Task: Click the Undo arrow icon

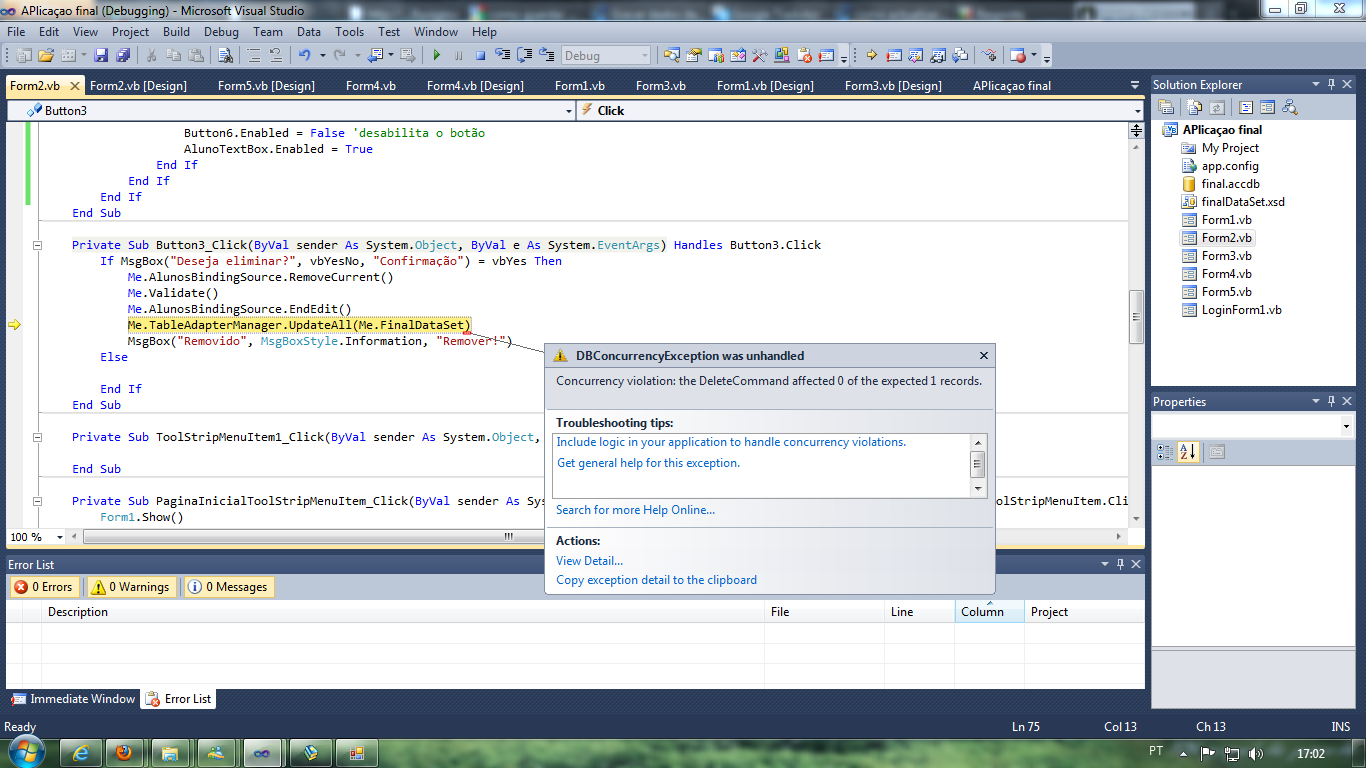Action: pyautogui.click(x=304, y=55)
